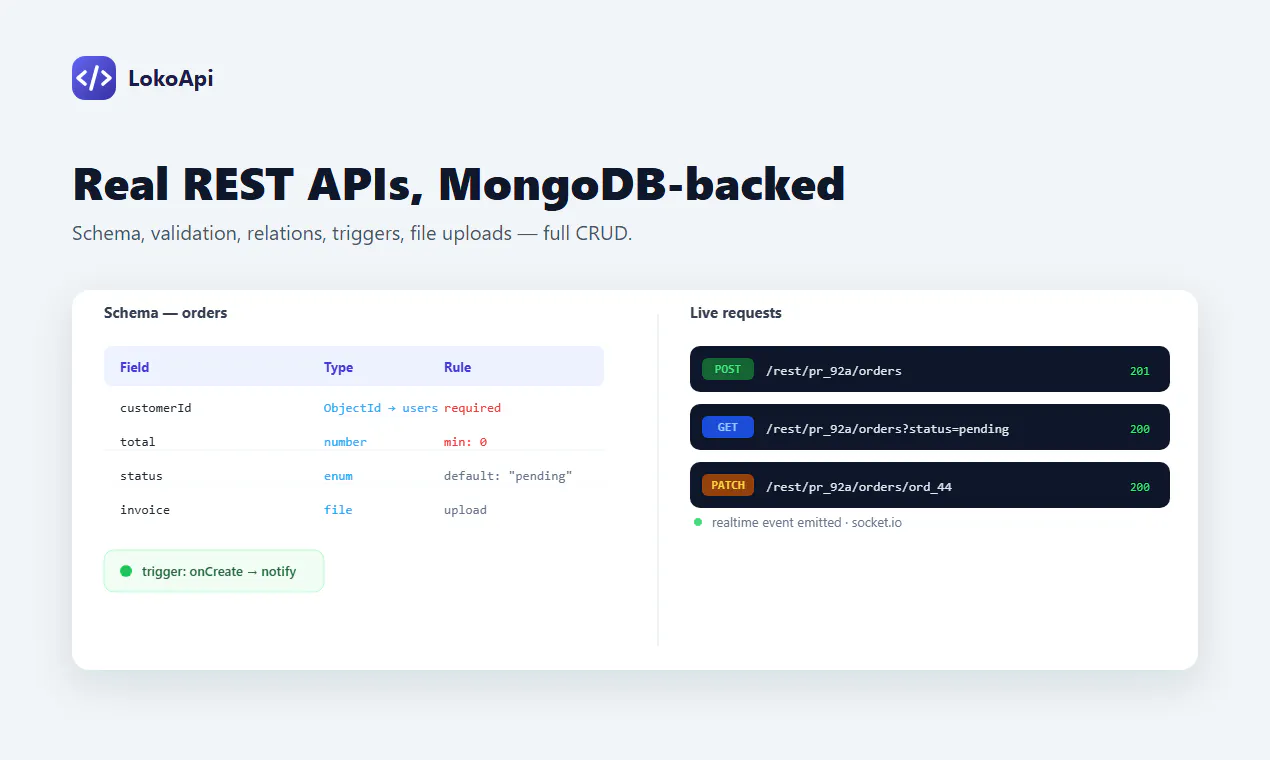
Task: Click the upload rule cell
Action: coord(466,510)
